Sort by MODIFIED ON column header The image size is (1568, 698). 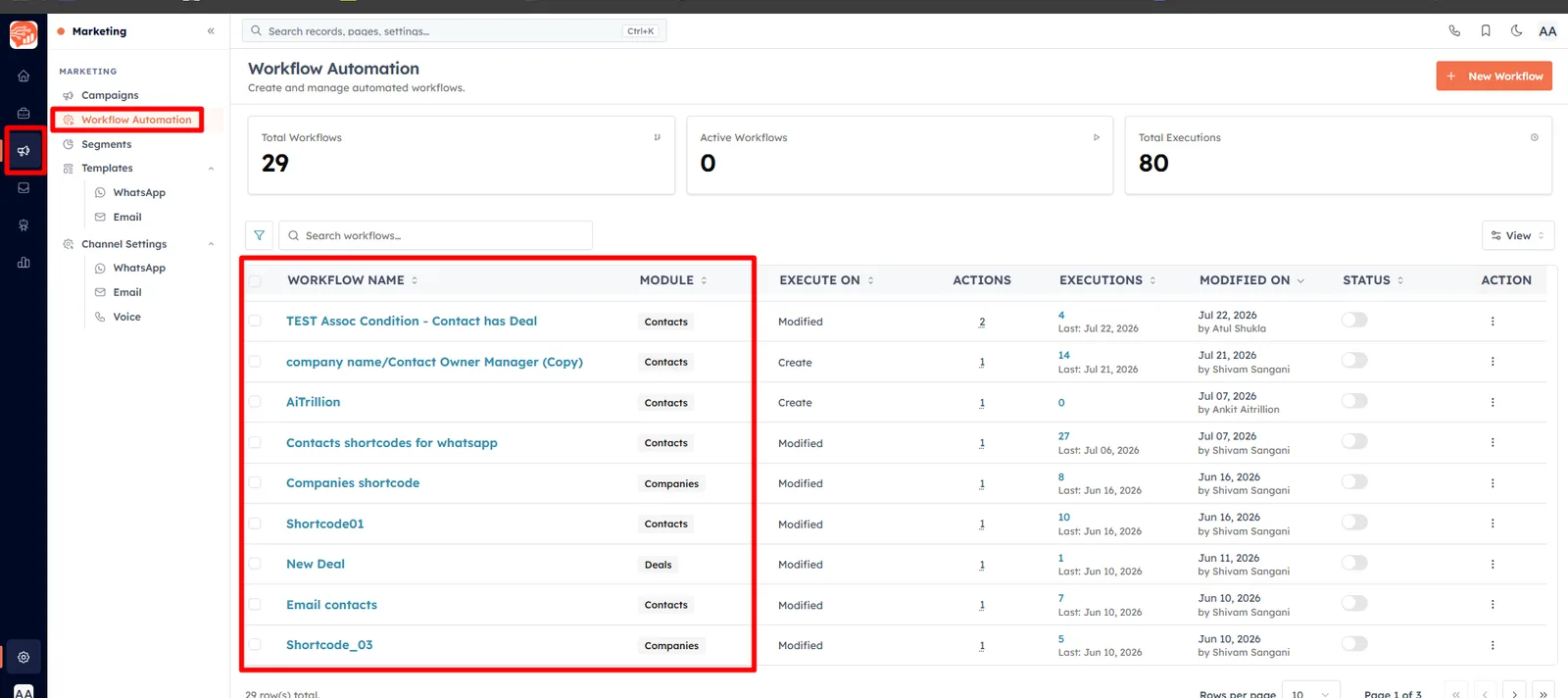coord(1251,280)
